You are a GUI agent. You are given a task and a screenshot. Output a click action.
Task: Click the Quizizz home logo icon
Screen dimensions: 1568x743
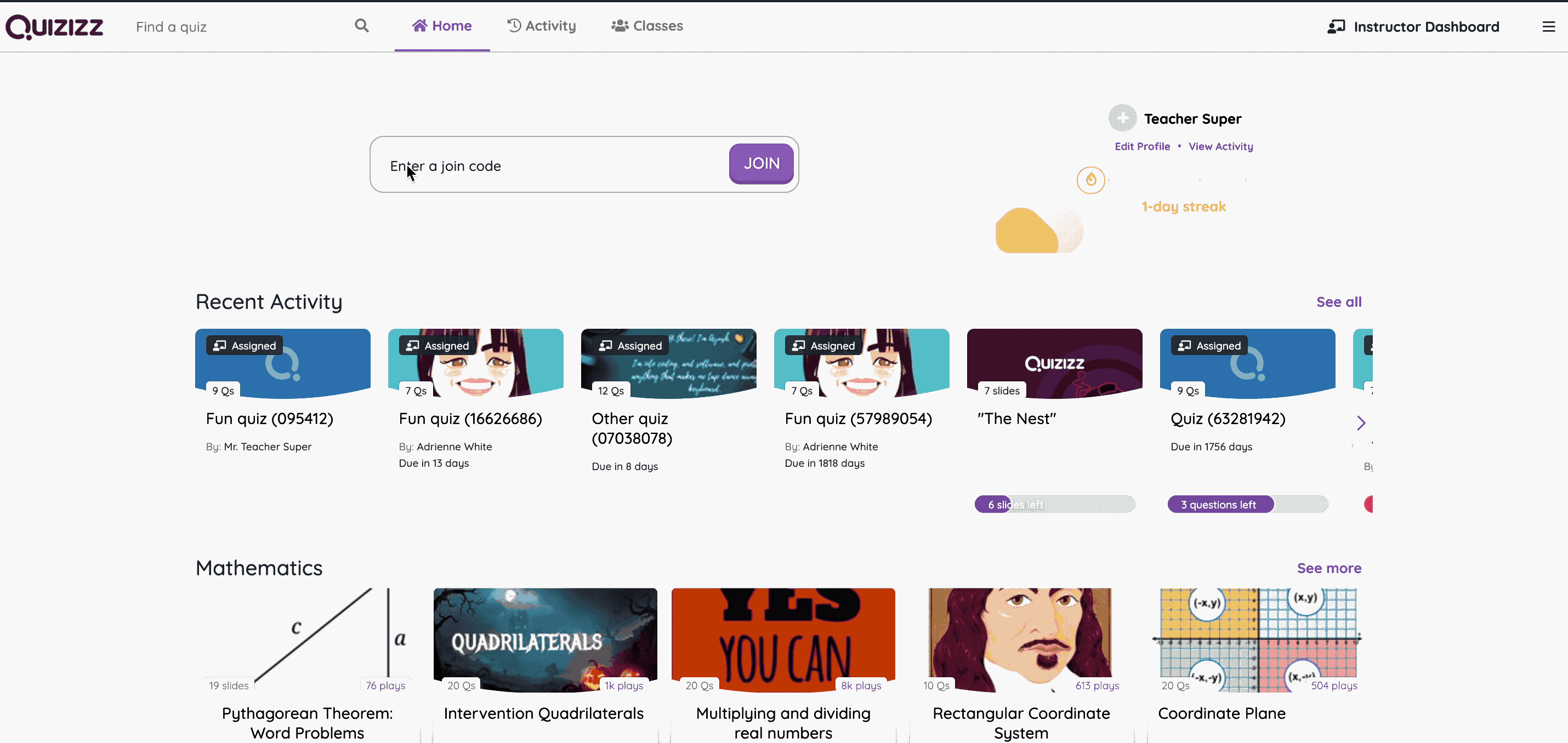[x=55, y=26]
